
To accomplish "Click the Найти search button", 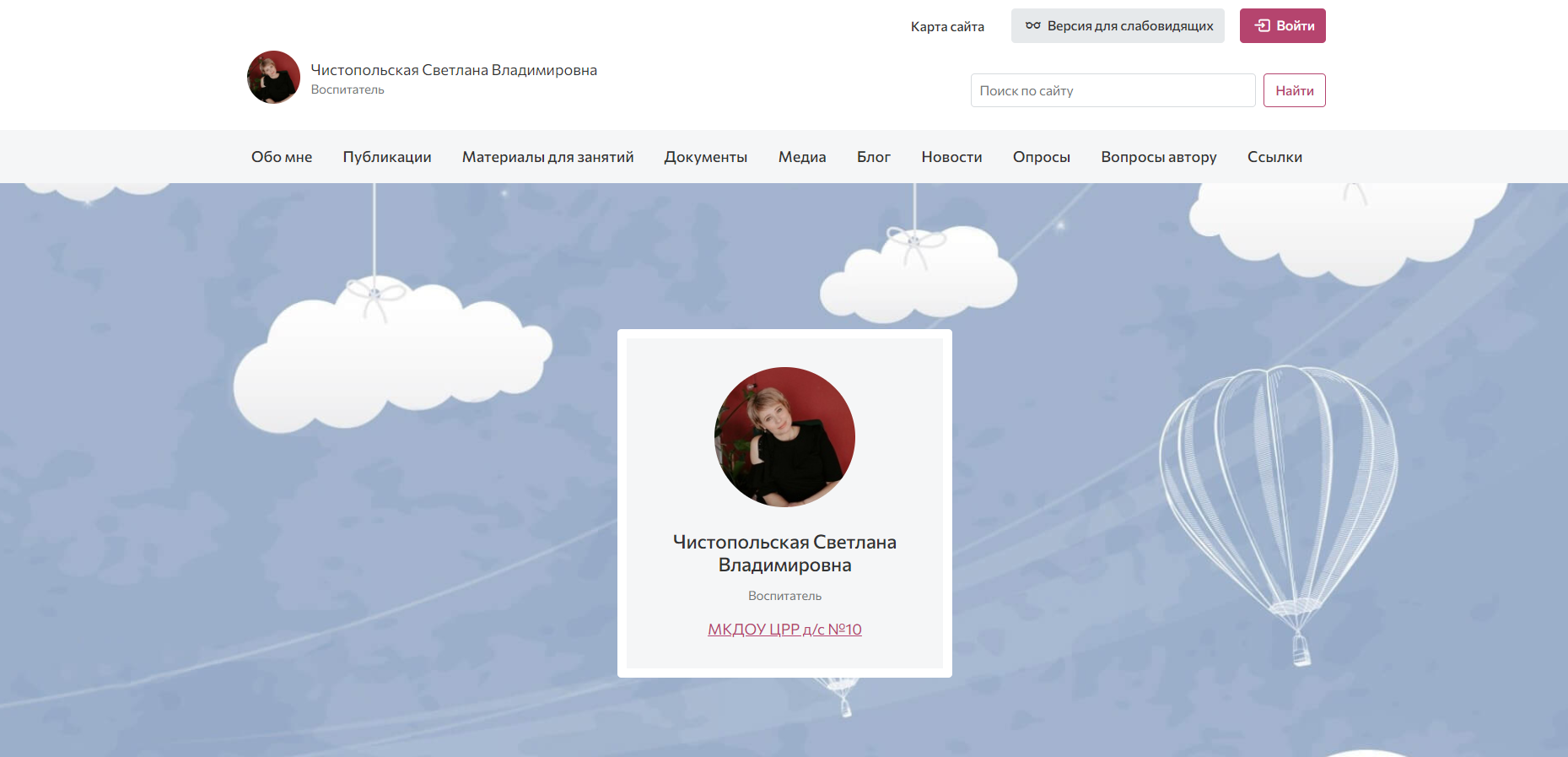I will (1294, 90).
